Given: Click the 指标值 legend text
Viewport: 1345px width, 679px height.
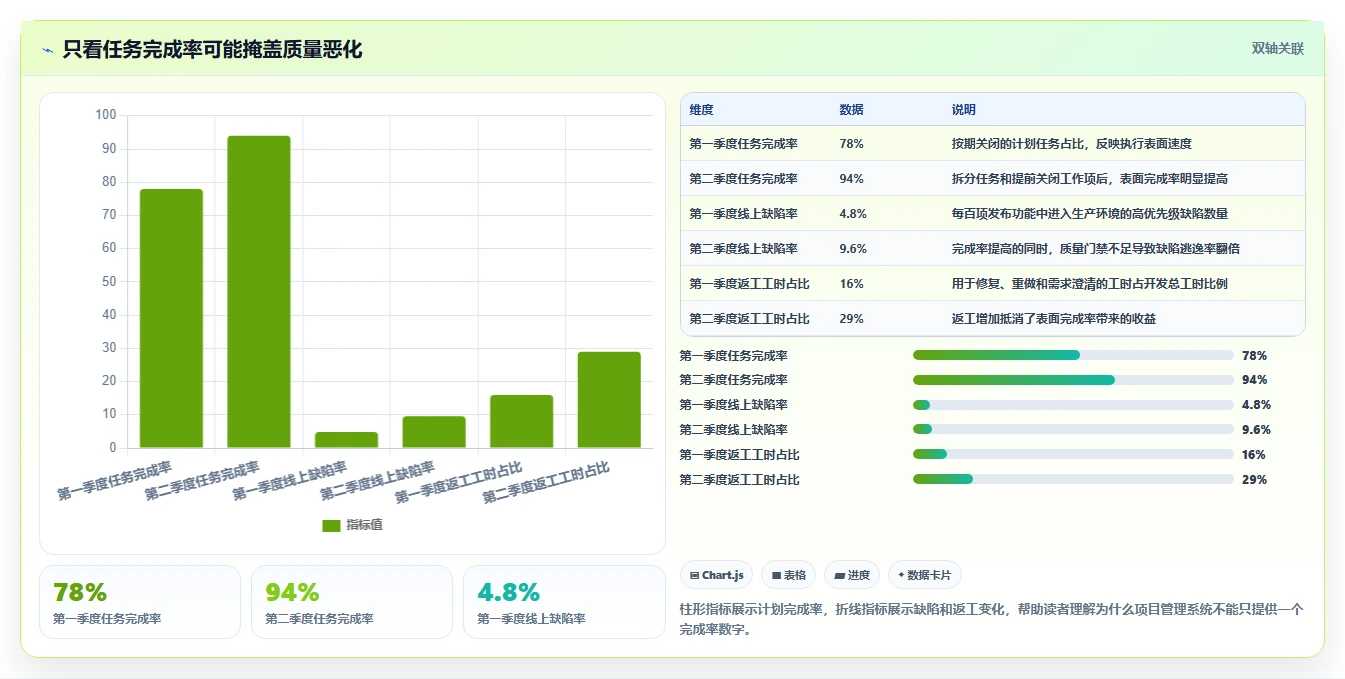Looking at the screenshot, I should click(x=364, y=526).
